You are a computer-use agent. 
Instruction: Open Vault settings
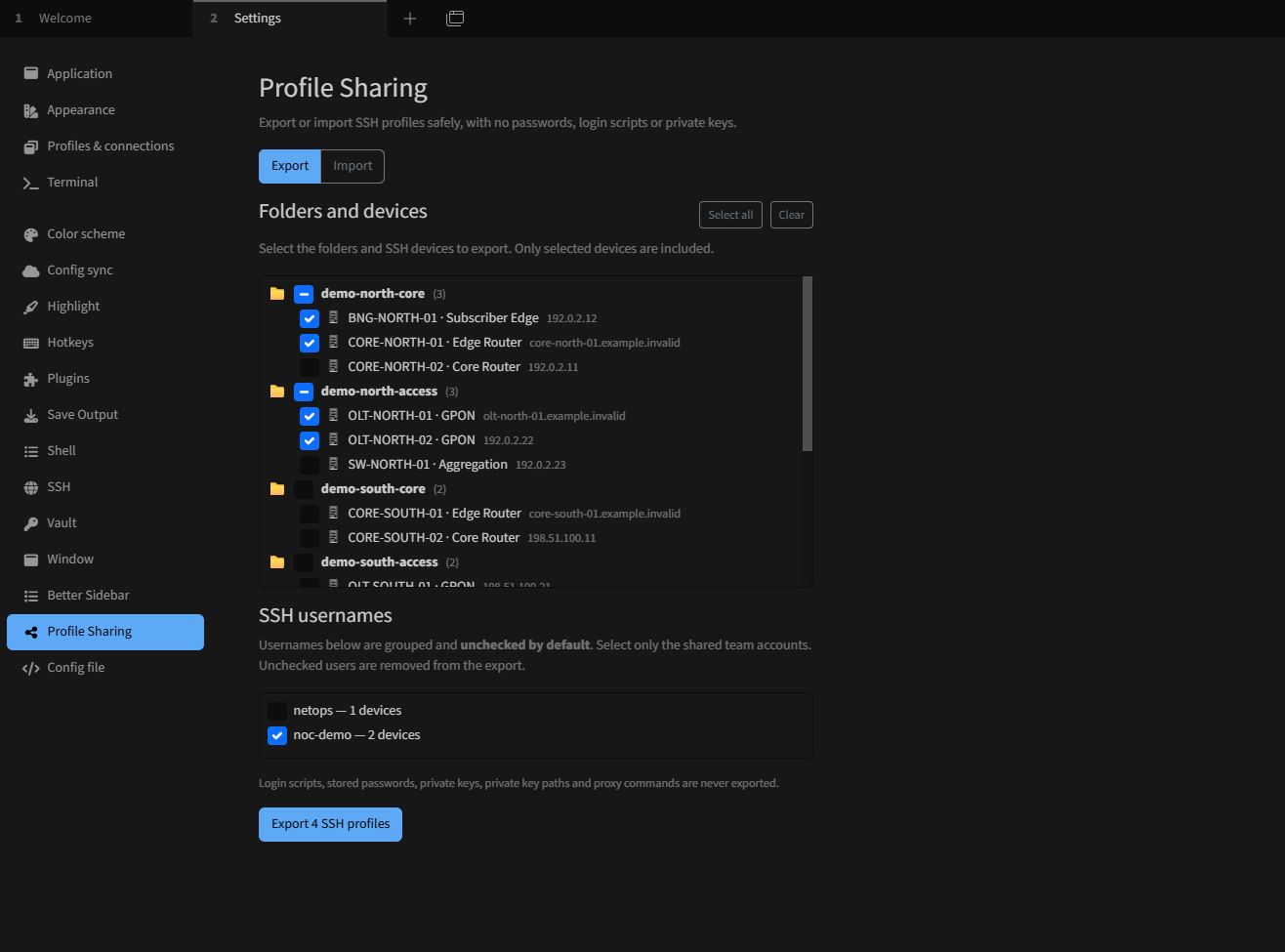[x=105, y=522]
